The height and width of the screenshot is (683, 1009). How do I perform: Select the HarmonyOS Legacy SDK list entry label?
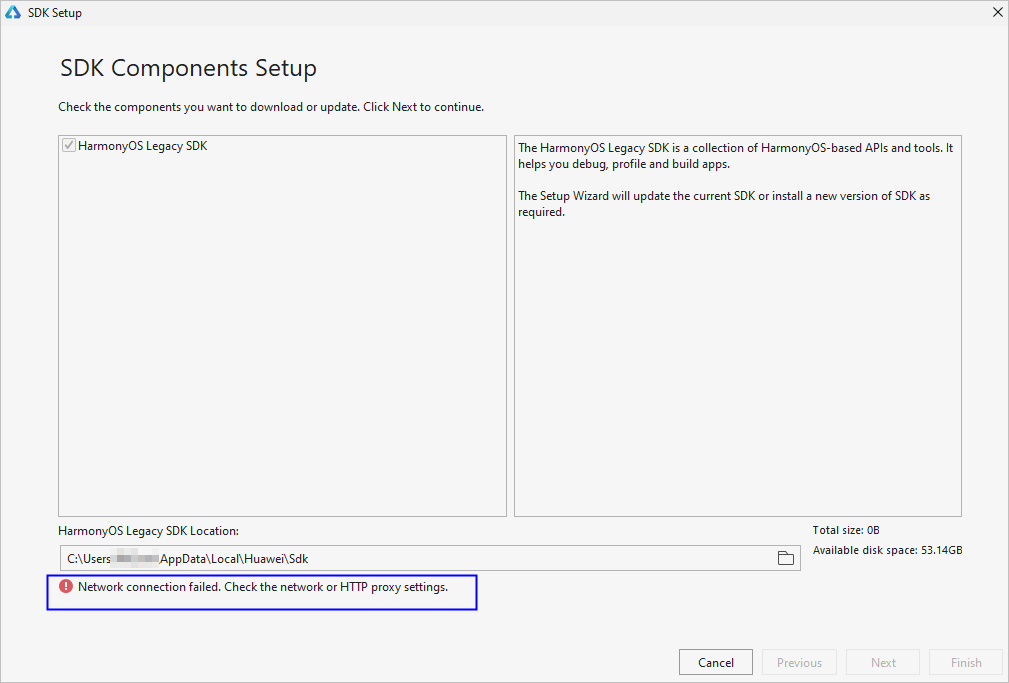pyautogui.click(x=142, y=146)
